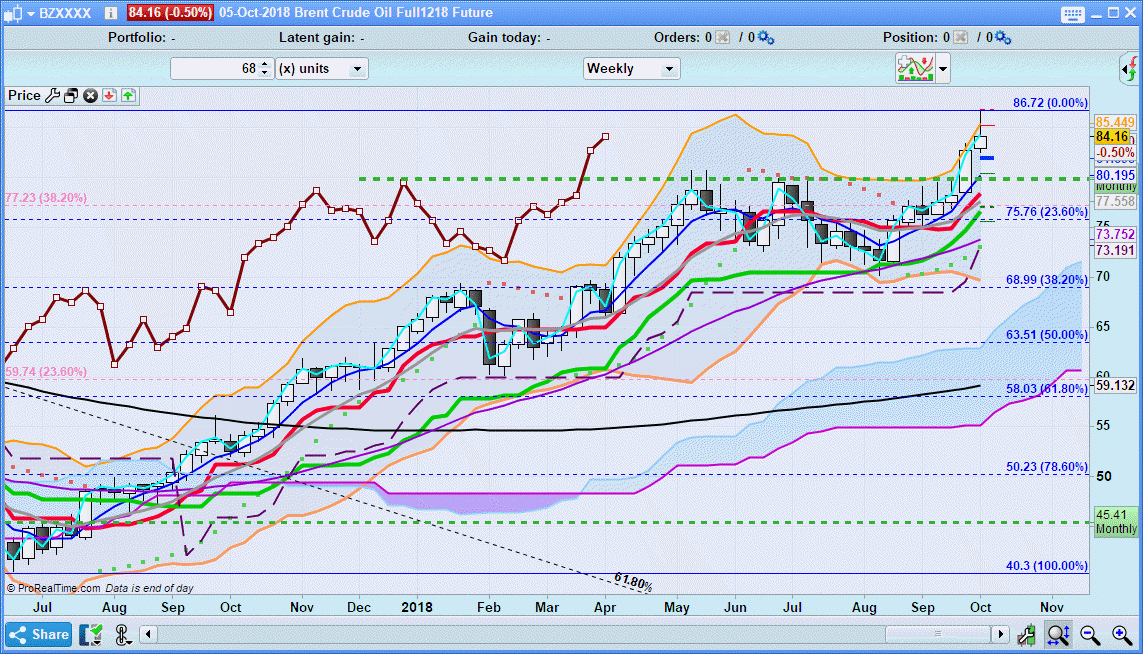Image resolution: width=1143 pixels, height=654 pixels.
Task: Expand the side trading panel arrow tab
Action: click(1128, 70)
